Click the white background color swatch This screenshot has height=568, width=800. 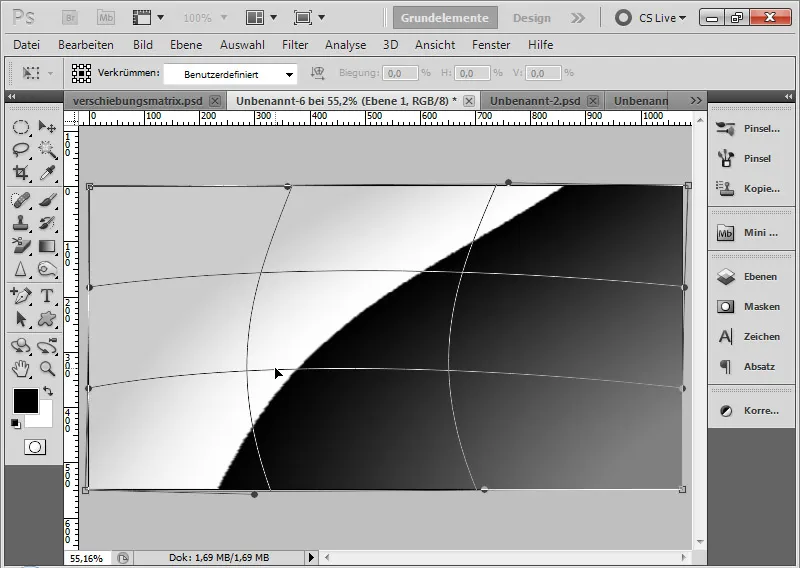(43, 419)
